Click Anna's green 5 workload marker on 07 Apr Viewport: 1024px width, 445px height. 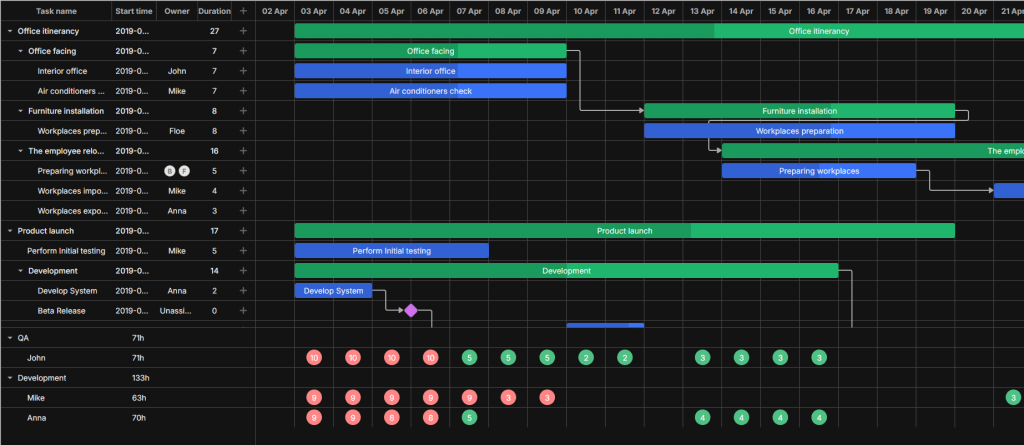470,418
